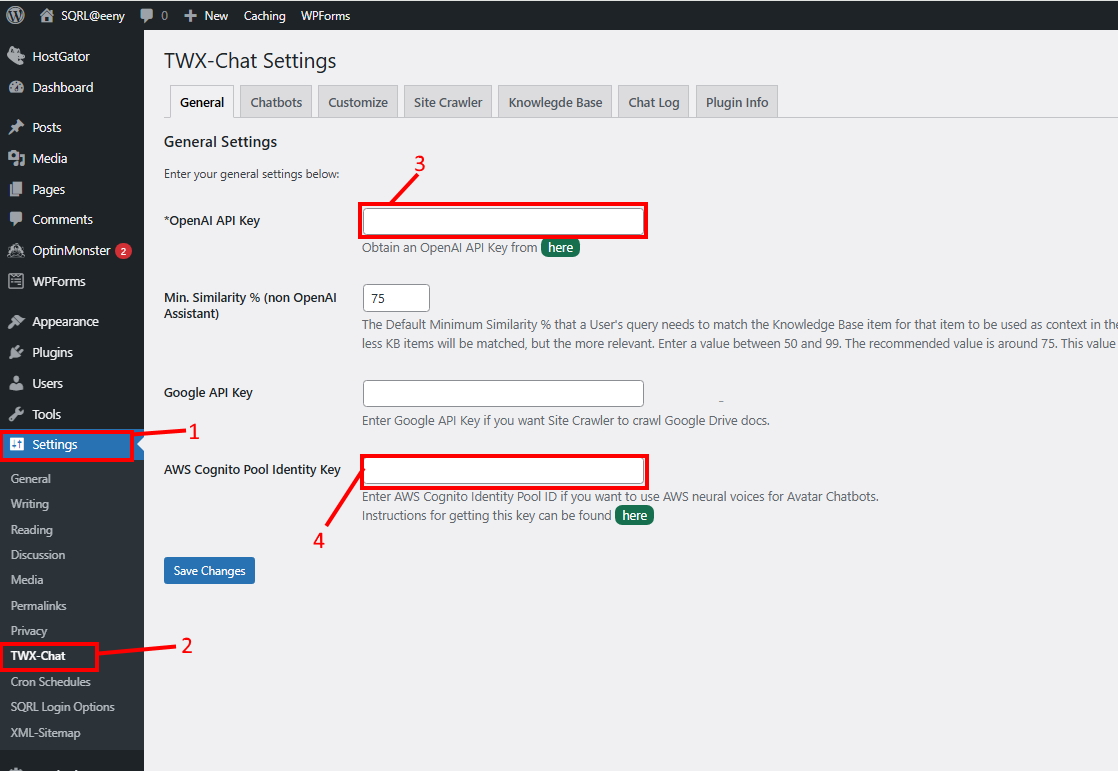Click the WordPress logo icon
This screenshot has width=1118, height=771.
point(16,15)
